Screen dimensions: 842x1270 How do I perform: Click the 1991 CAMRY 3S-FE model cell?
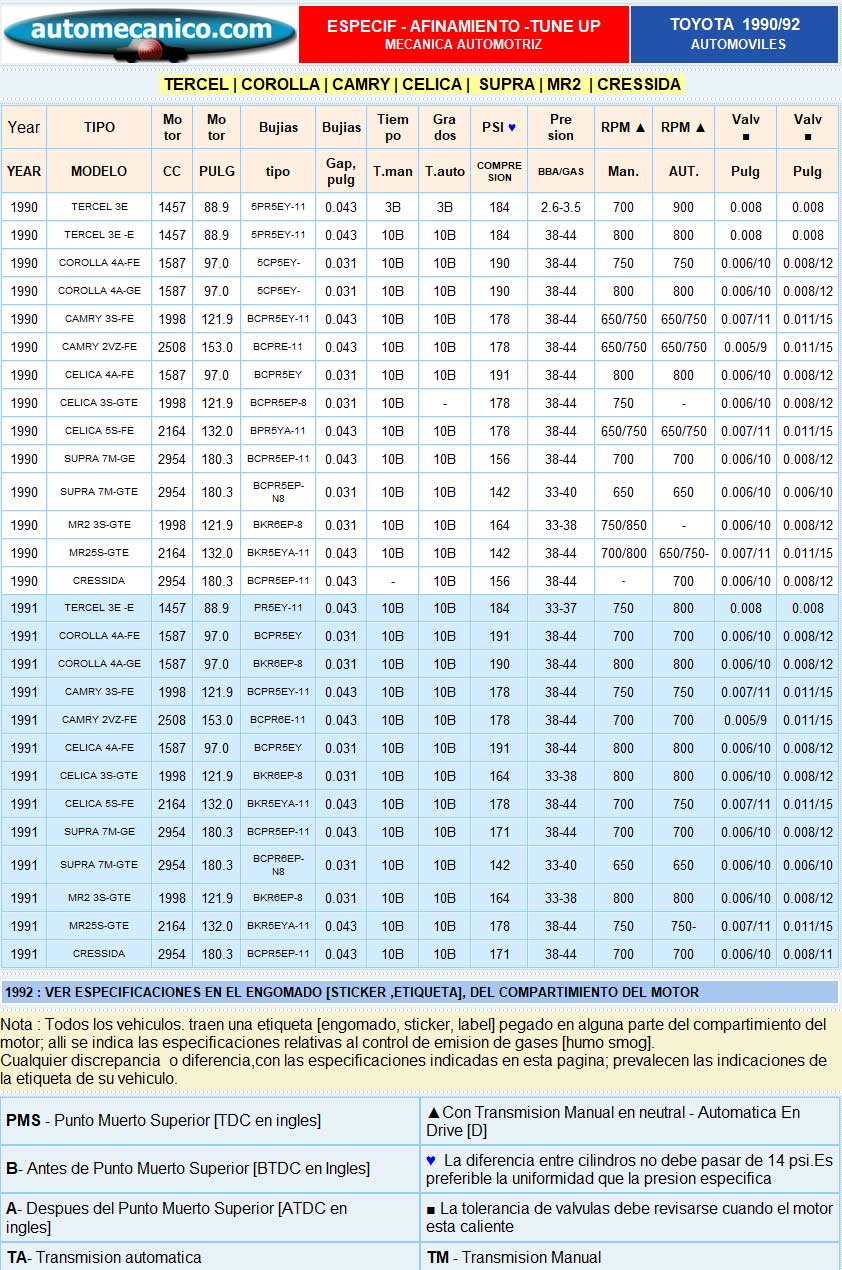click(x=99, y=692)
